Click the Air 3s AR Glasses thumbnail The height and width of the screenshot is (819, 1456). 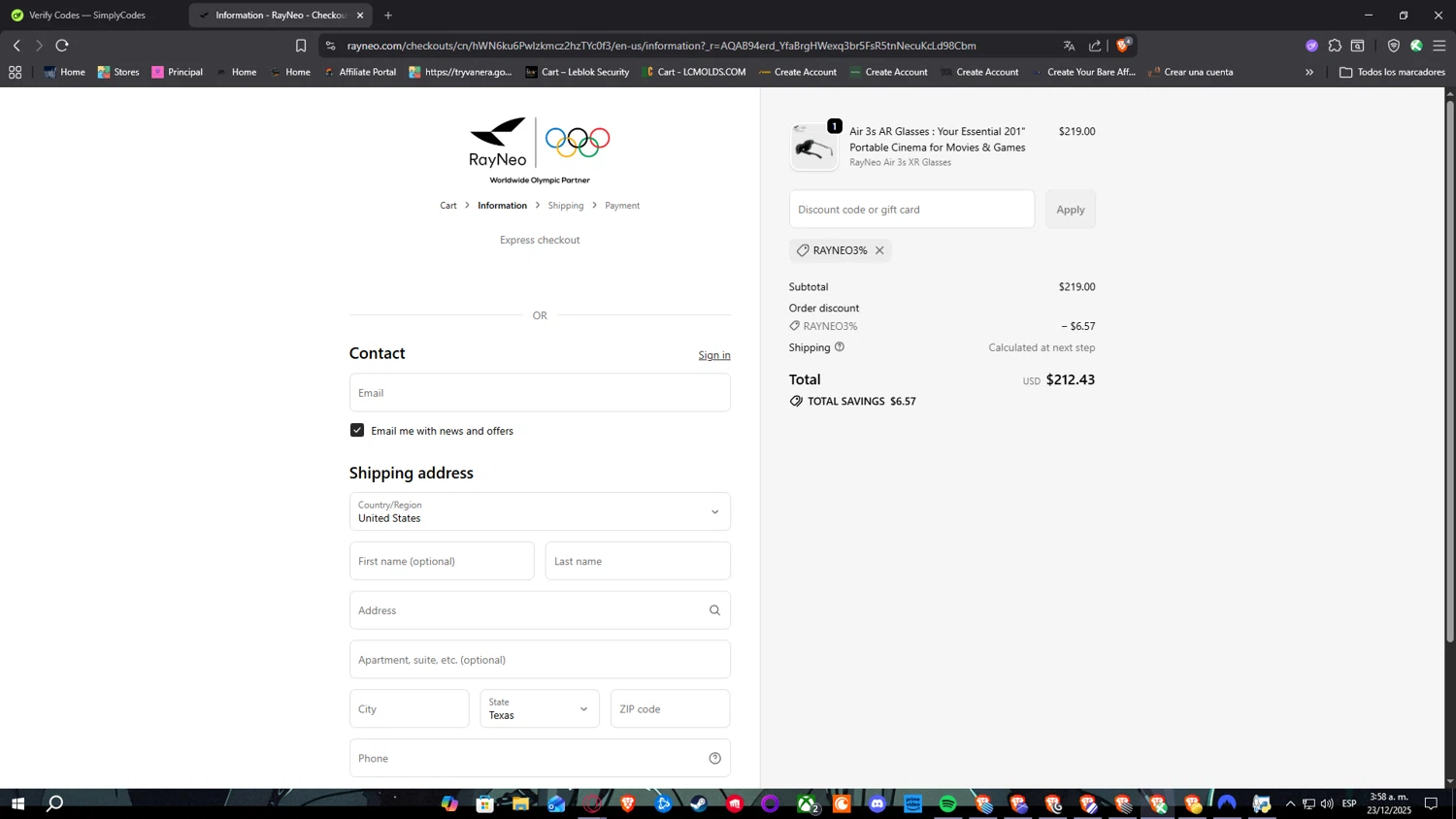(x=813, y=147)
